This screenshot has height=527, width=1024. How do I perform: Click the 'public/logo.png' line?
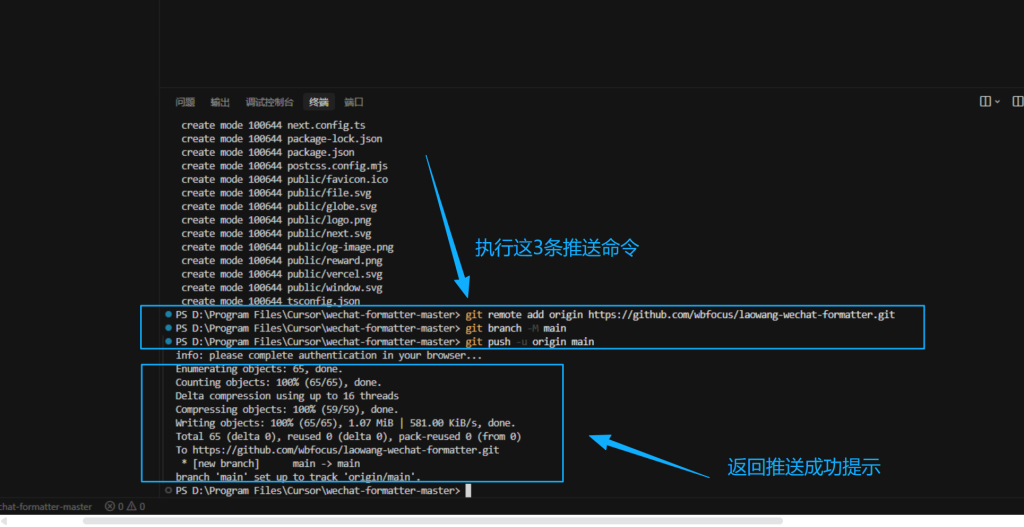point(276,220)
